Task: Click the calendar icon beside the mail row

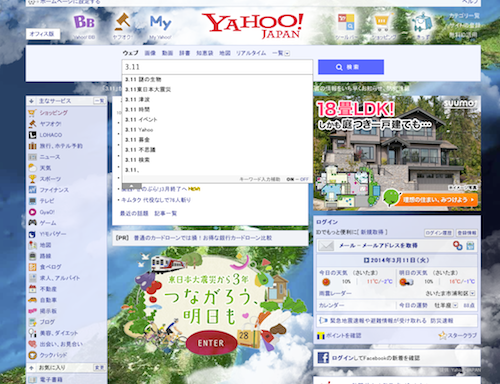Action: coord(470,246)
